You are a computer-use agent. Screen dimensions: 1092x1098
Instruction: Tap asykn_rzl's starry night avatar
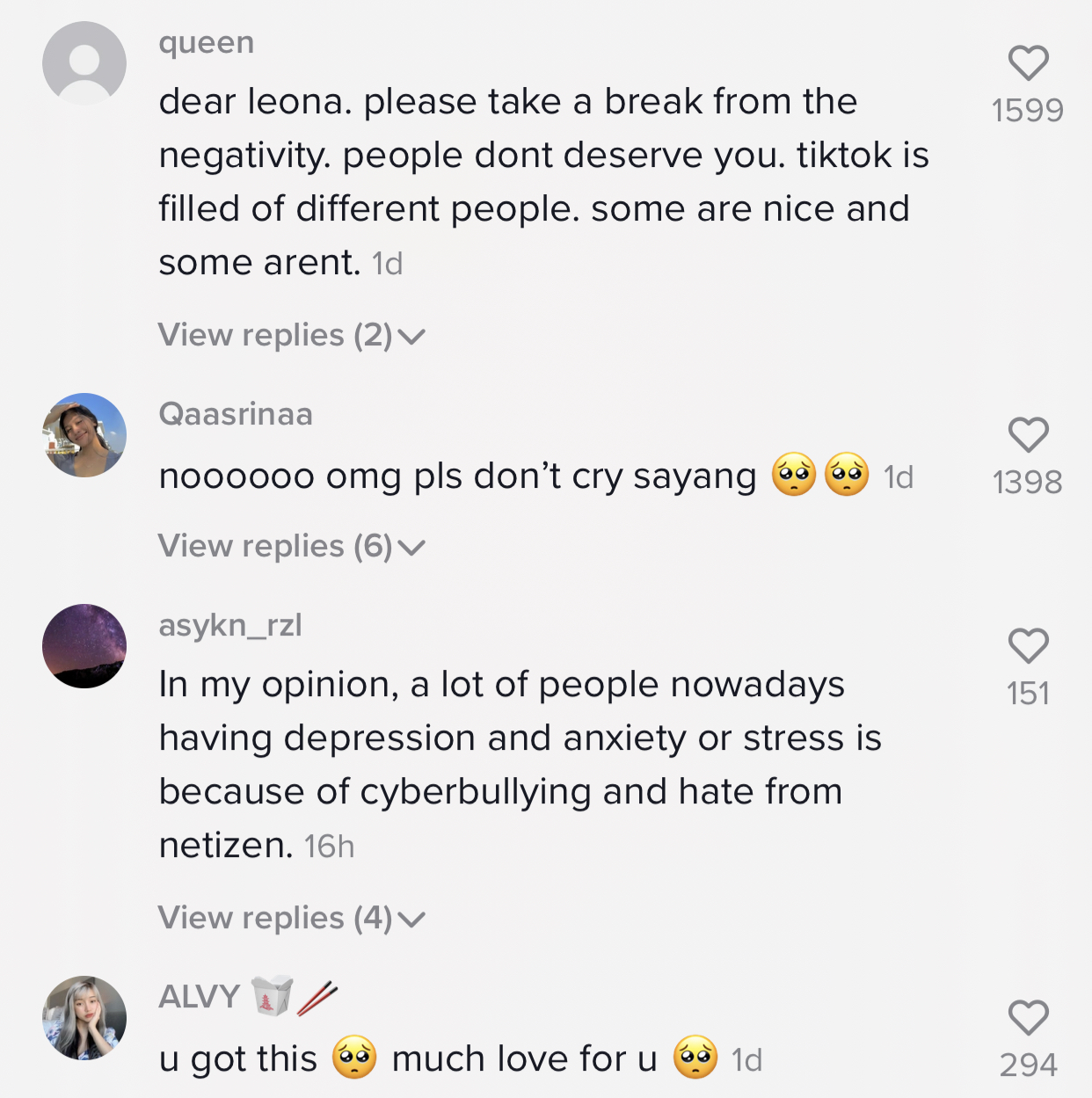coord(84,646)
